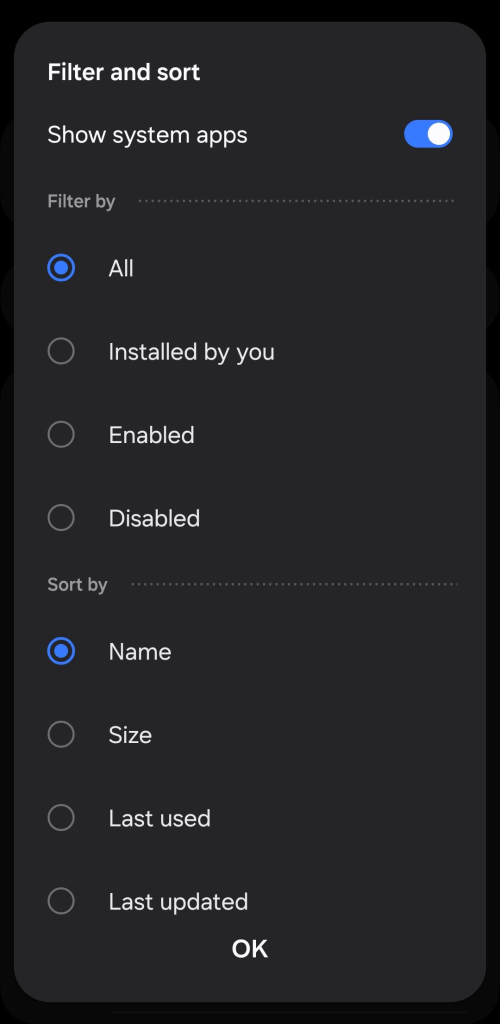The width and height of the screenshot is (500, 1024).
Task: Click the 'Last used' option text
Action: coord(159,818)
